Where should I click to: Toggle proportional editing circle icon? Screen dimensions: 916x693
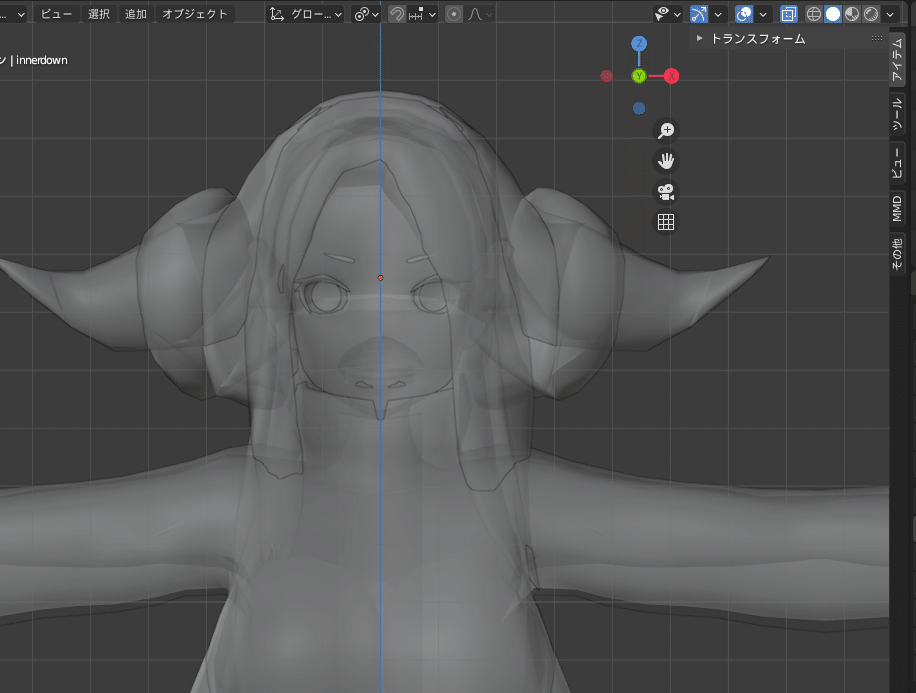click(453, 14)
